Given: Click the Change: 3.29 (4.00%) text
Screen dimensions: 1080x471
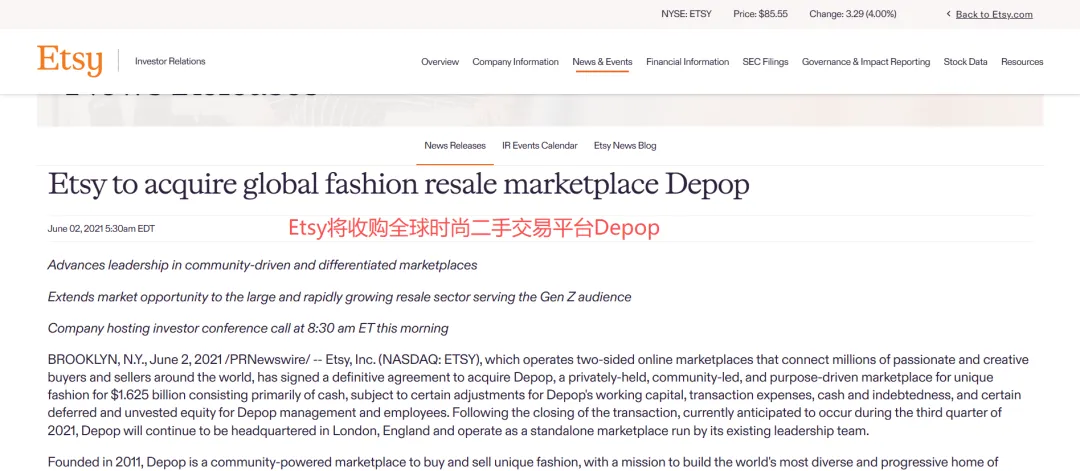Looking at the screenshot, I should pos(854,14).
